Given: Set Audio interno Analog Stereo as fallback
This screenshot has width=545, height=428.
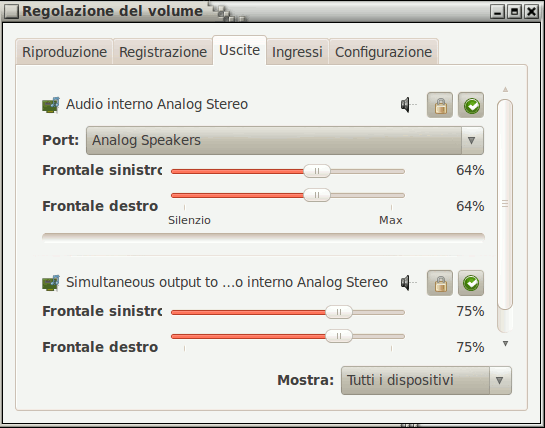Looking at the screenshot, I should point(471,105).
